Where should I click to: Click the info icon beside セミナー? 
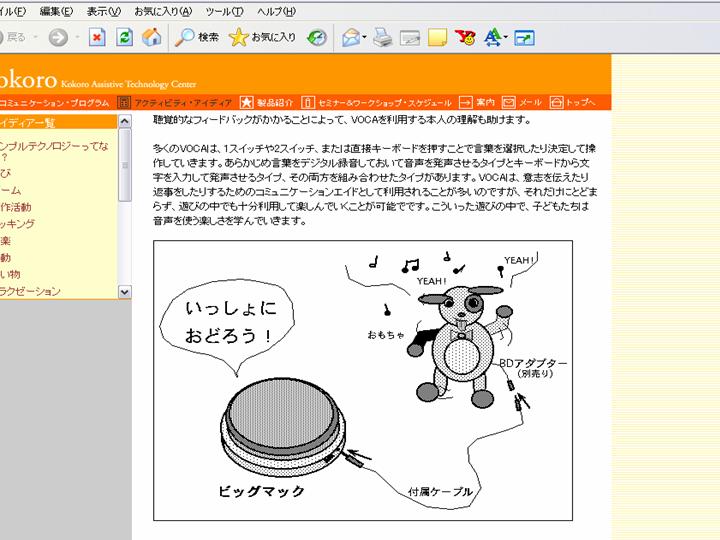308,102
